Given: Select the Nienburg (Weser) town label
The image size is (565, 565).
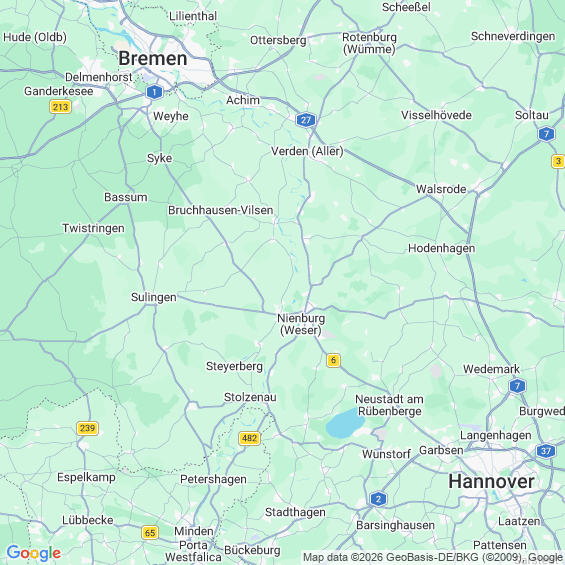Looking at the screenshot, I should coord(301,324).
